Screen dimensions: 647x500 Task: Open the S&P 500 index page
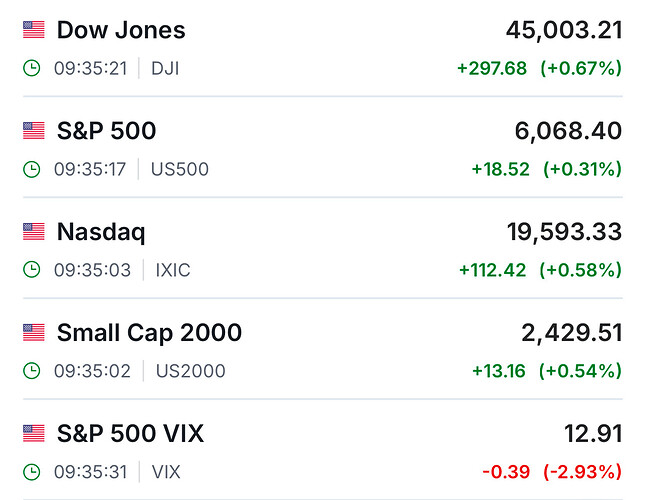[x=106, y=131]
